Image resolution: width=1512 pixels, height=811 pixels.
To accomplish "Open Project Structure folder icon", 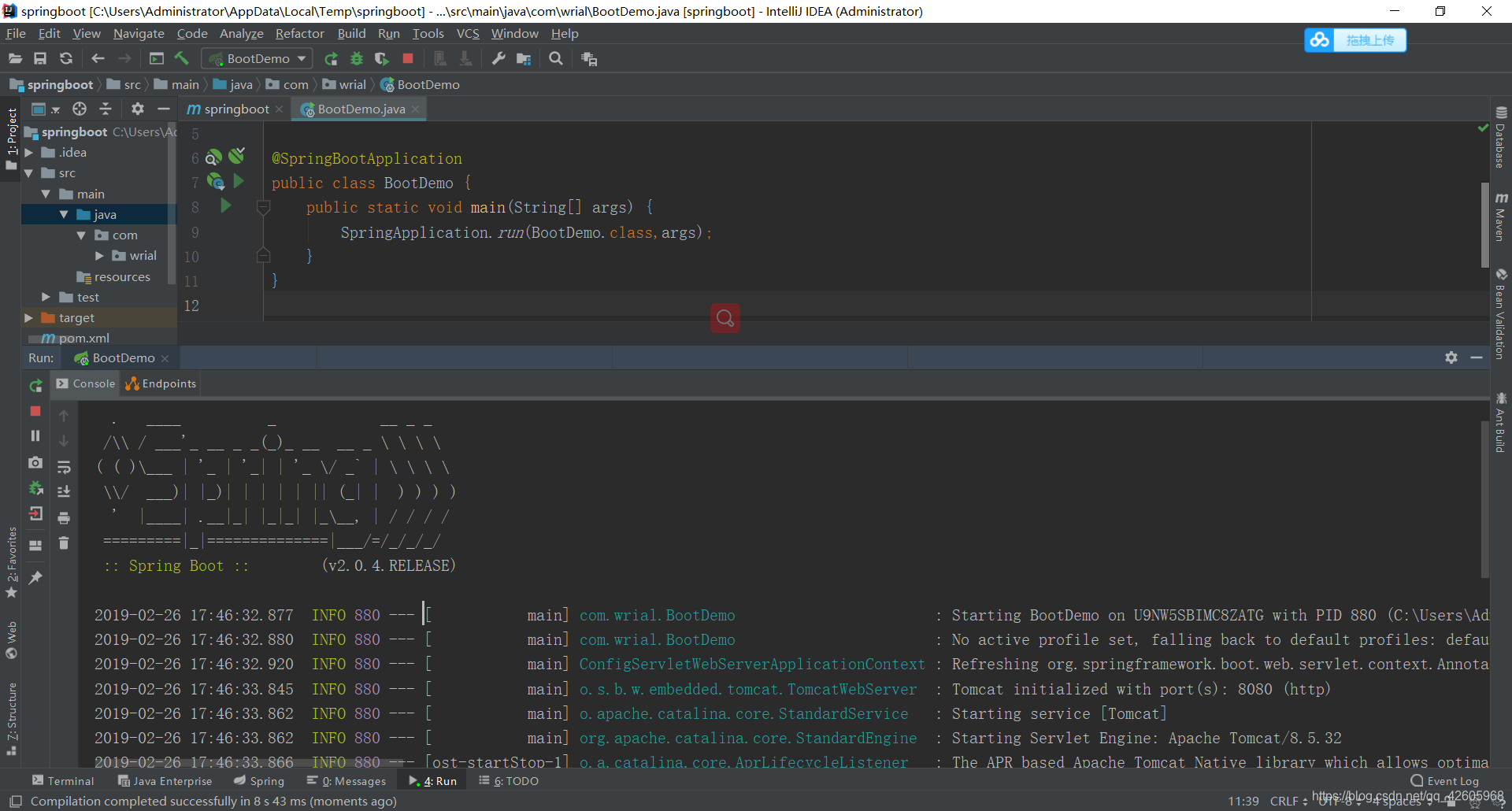I will 524,59.
